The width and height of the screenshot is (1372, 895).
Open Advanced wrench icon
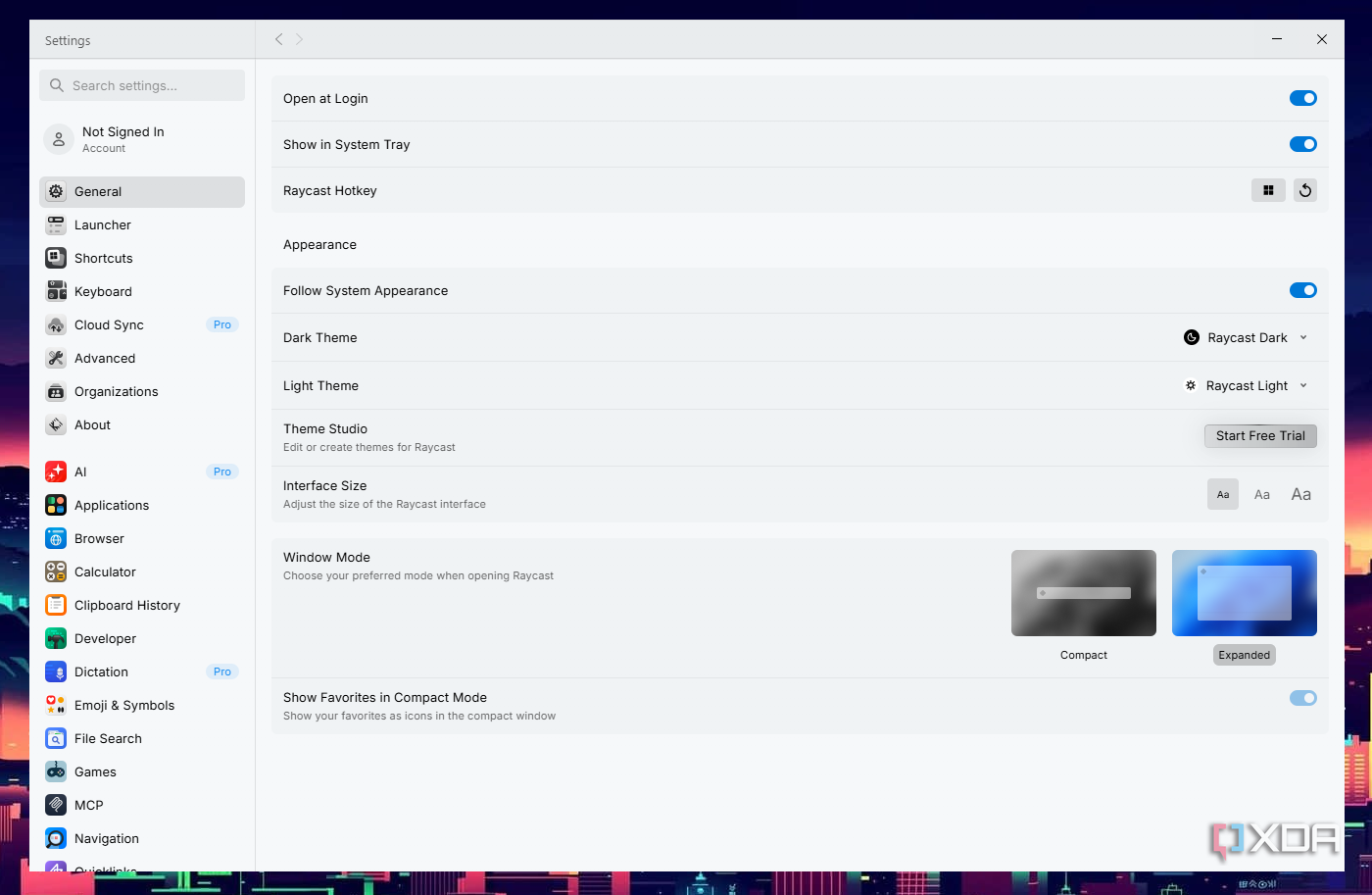(56, 359)
